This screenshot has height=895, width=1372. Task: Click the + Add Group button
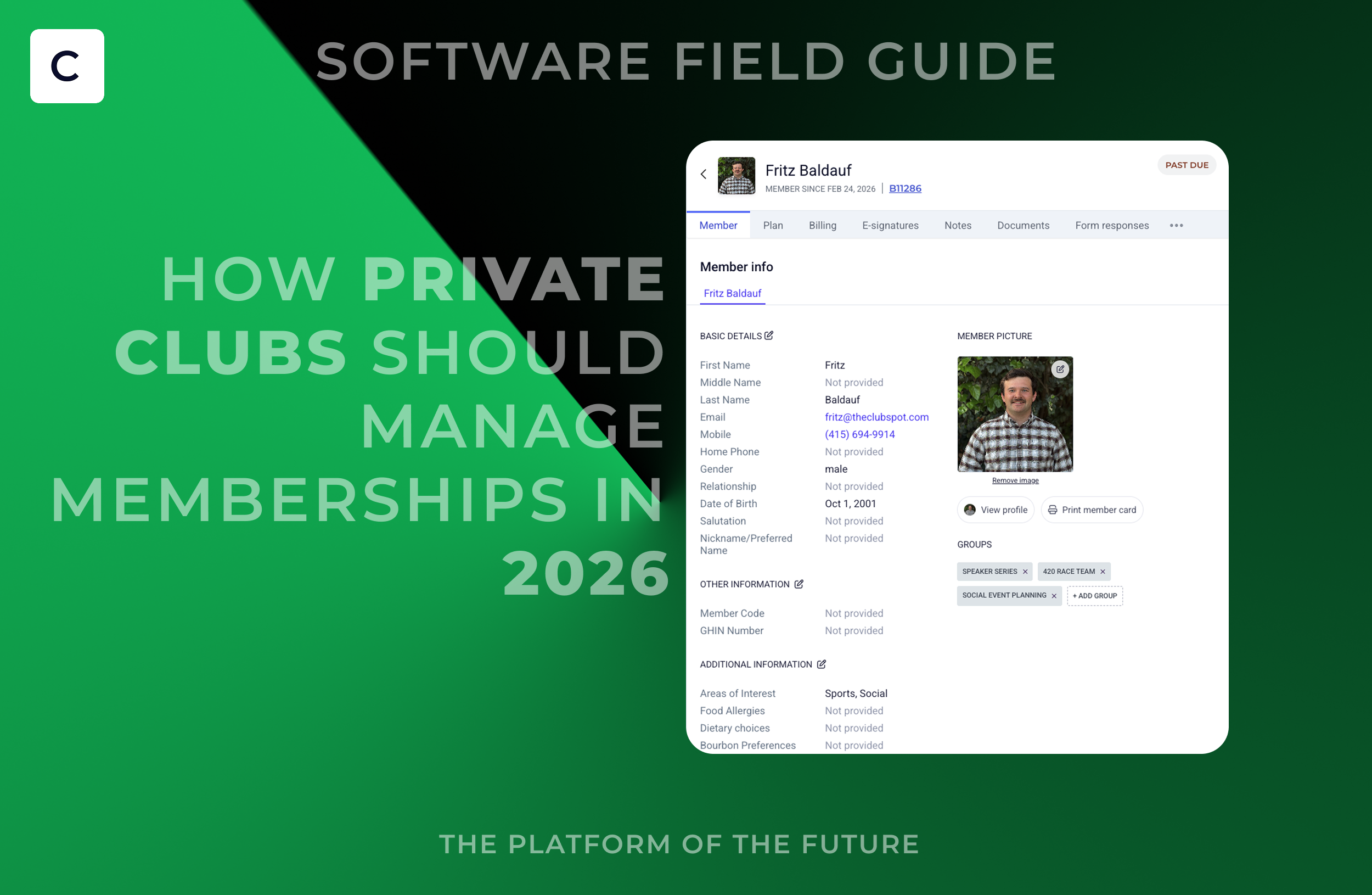(x=1094, y=596)
